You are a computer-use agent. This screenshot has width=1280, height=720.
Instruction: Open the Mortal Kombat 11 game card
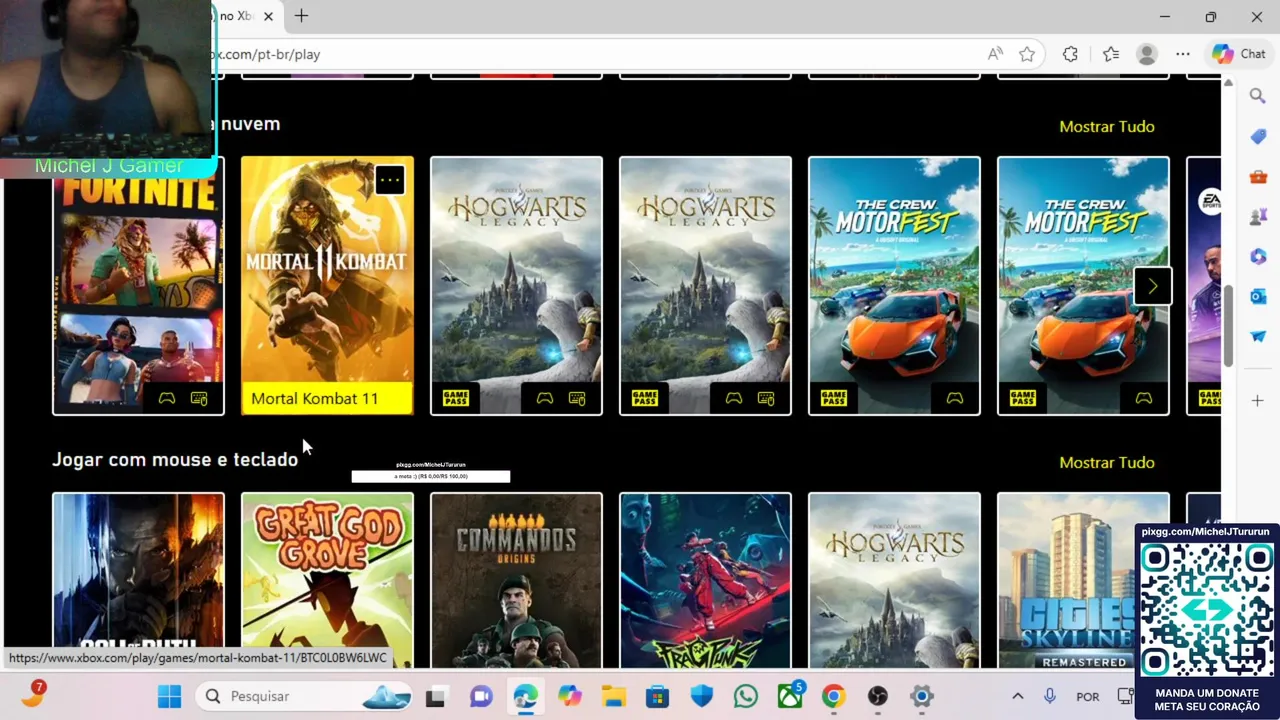pyautogui.click(x=327, y=286)
